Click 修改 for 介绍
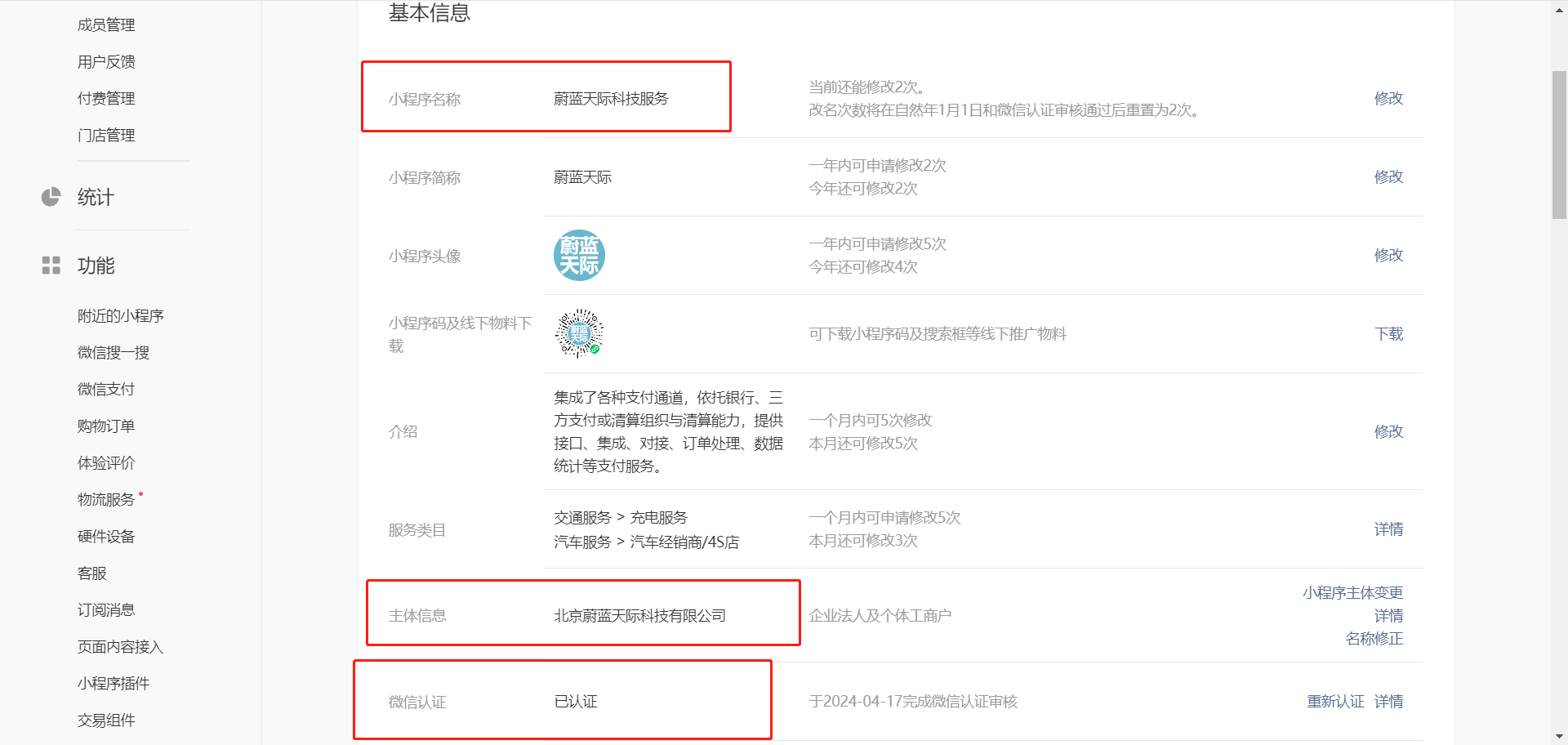The image size is (1568, 745). coord(1388,431)
